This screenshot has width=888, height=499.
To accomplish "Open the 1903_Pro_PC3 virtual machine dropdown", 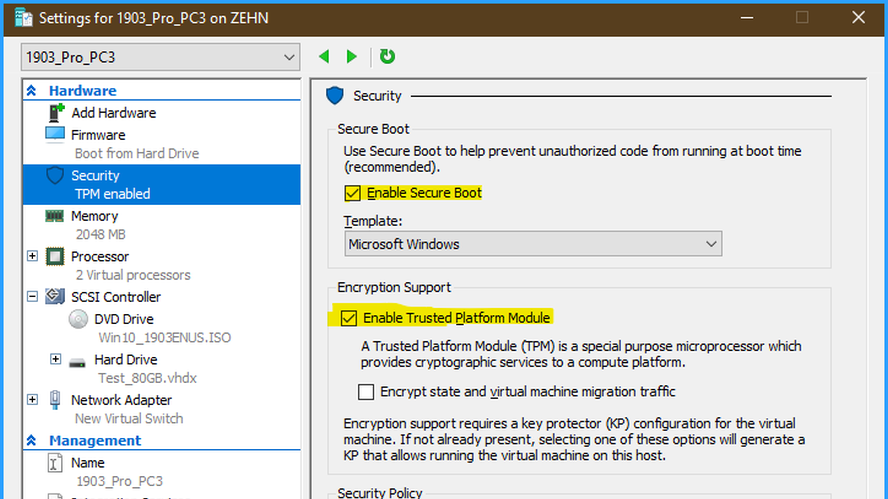I will click(160, 57).
